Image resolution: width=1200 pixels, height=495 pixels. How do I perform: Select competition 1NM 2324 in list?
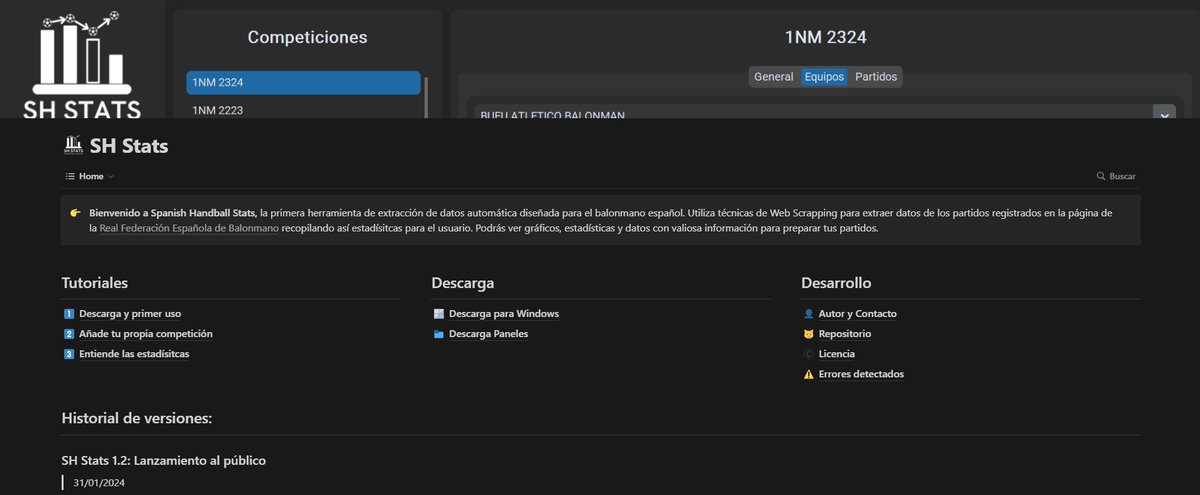click(x=303, y=82)
